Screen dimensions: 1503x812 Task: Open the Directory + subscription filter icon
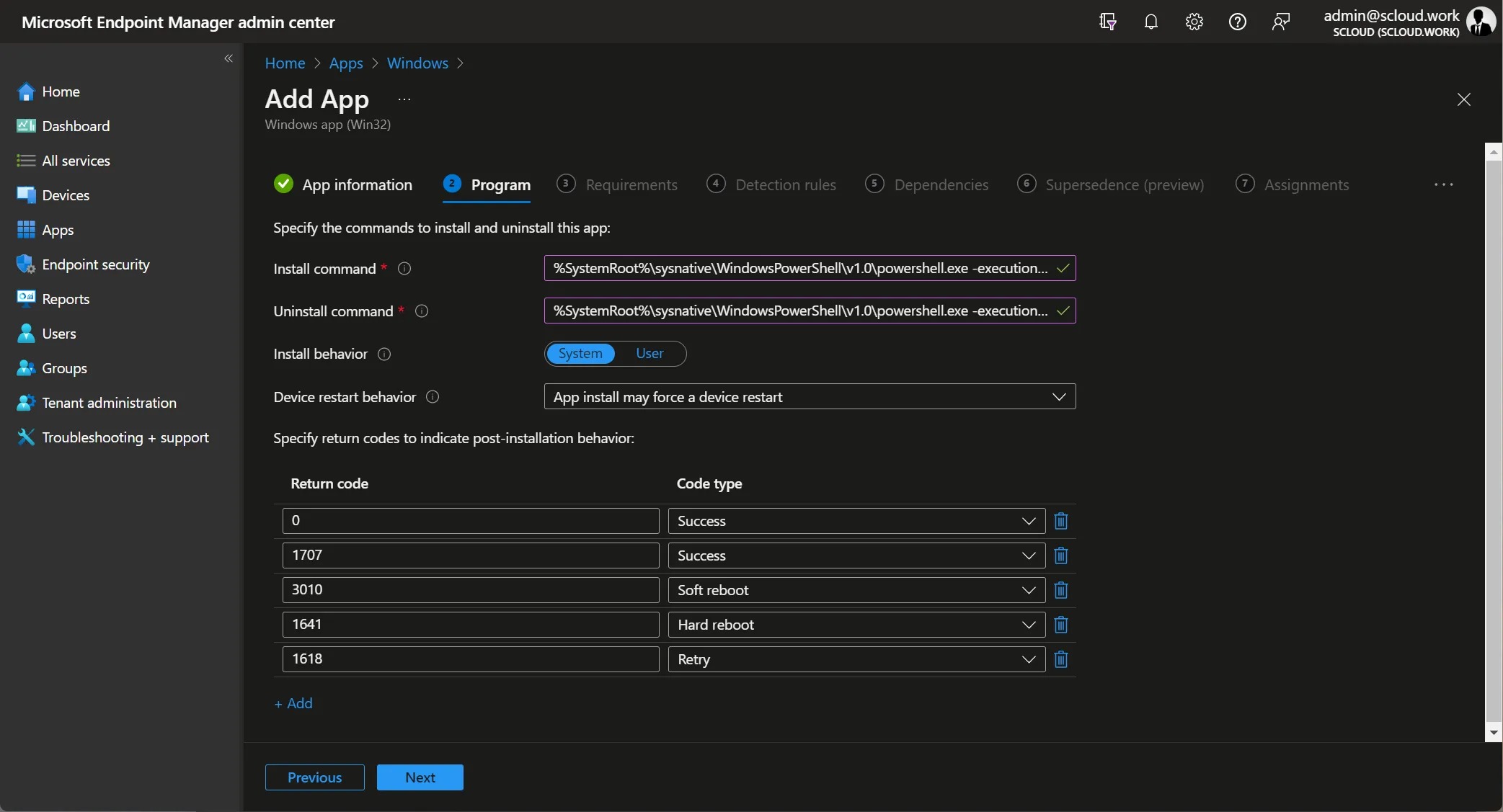1108,22
